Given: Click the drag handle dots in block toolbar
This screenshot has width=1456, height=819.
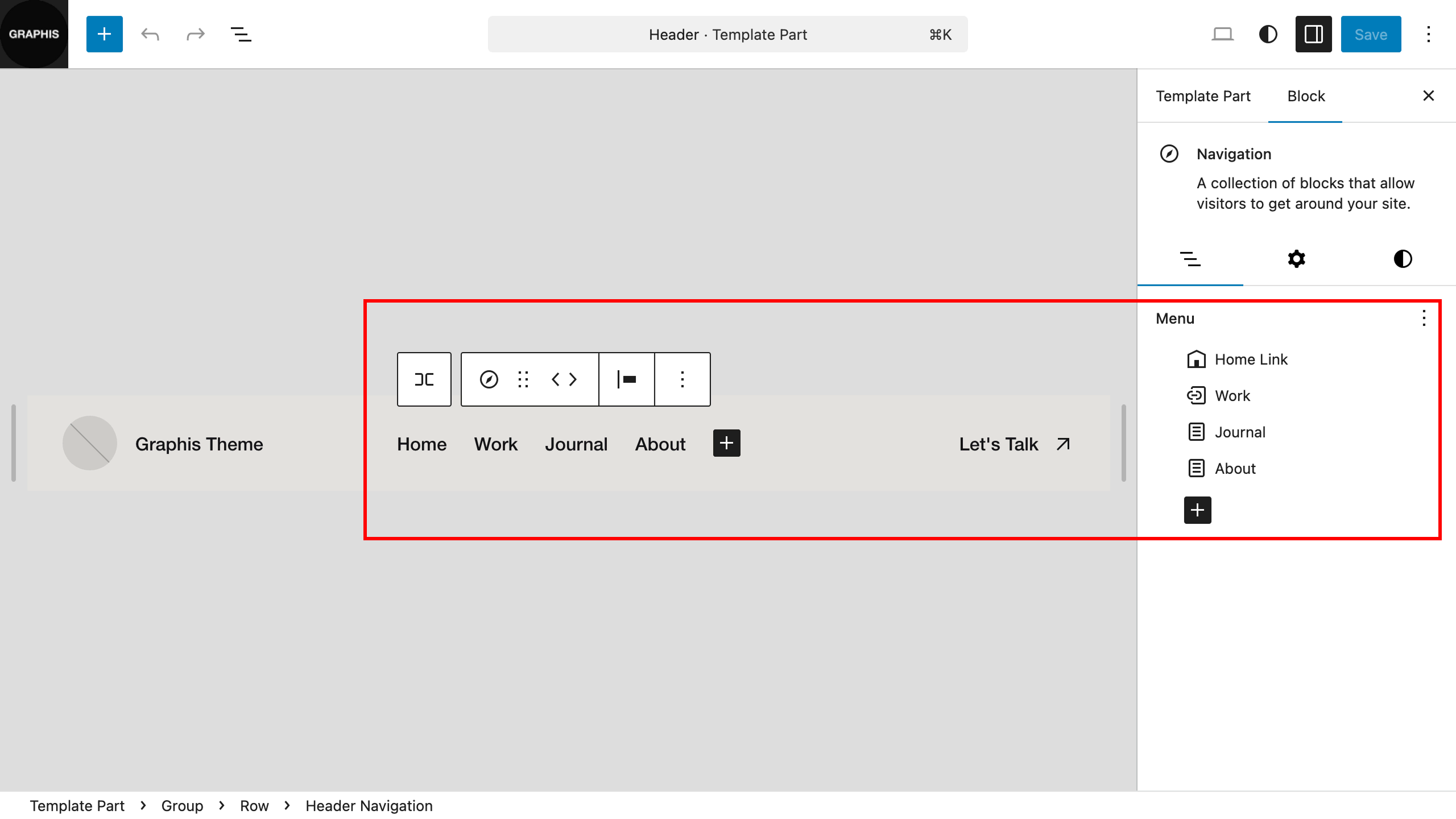Looking at the screenshot, I should click(x=523, y=379).
